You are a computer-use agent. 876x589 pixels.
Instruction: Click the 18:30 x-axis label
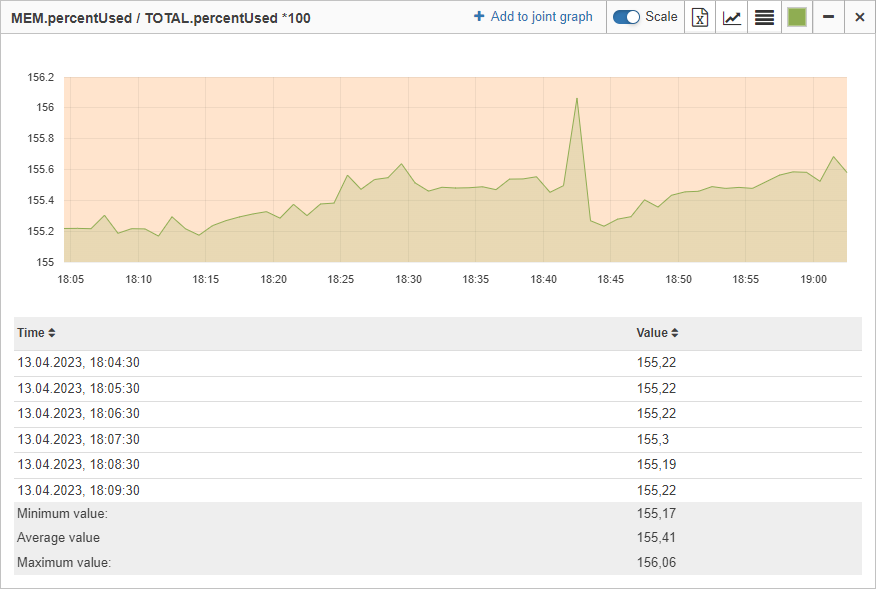408,279
